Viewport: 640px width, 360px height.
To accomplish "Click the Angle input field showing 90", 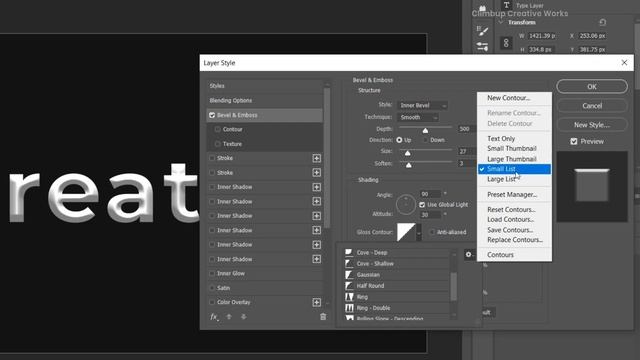I will [x=431, y=194].
